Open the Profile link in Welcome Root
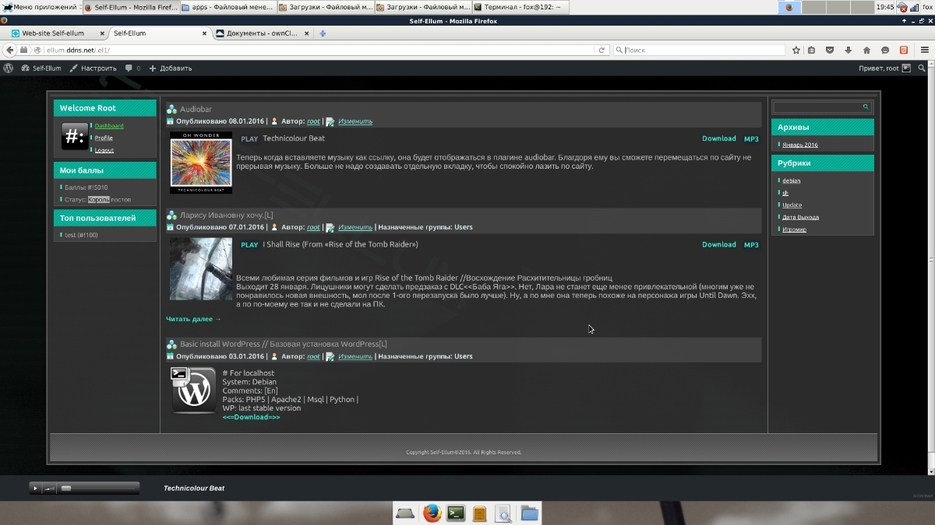 click(104, 138)
